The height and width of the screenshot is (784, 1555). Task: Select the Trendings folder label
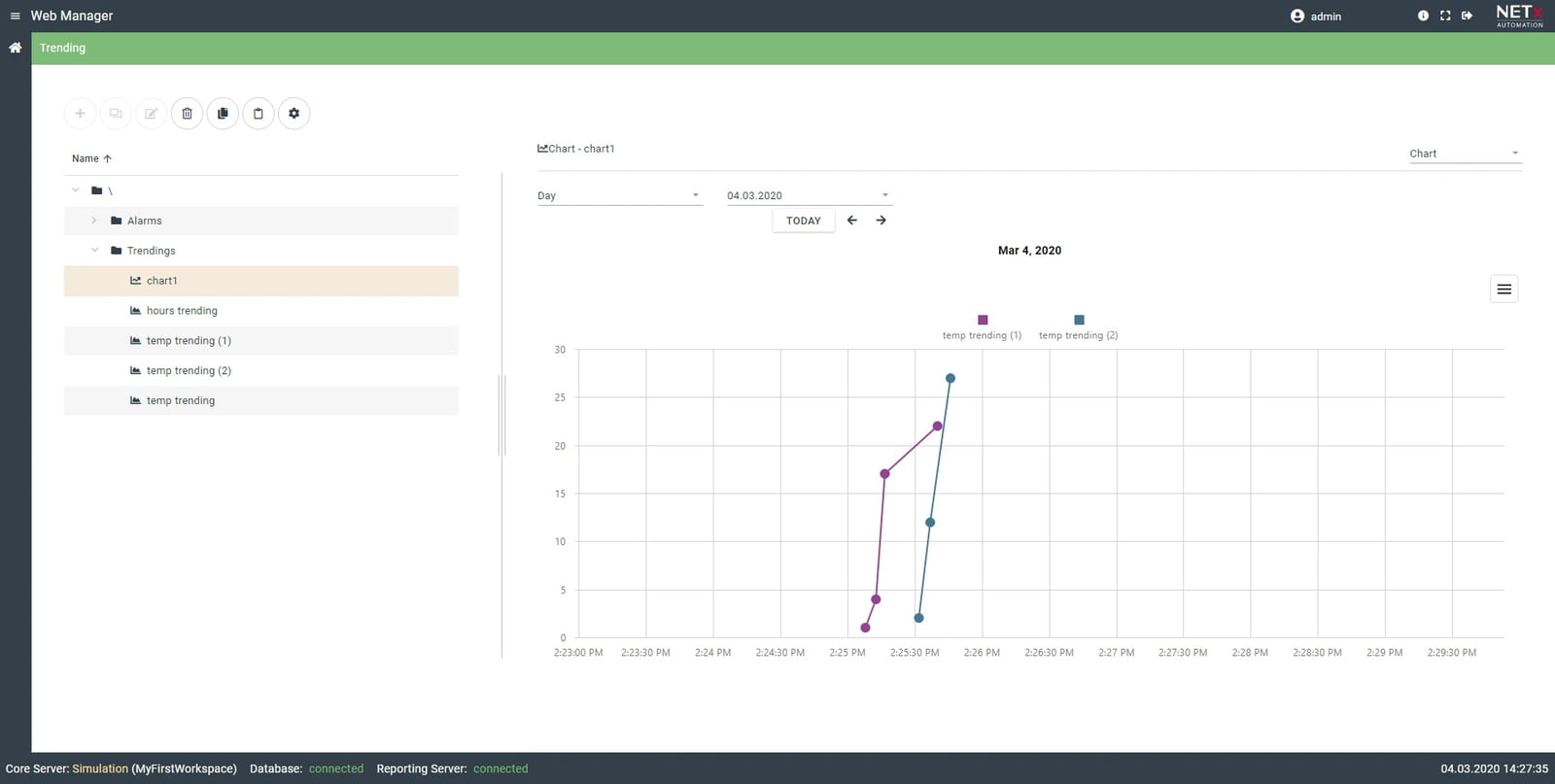152,251
